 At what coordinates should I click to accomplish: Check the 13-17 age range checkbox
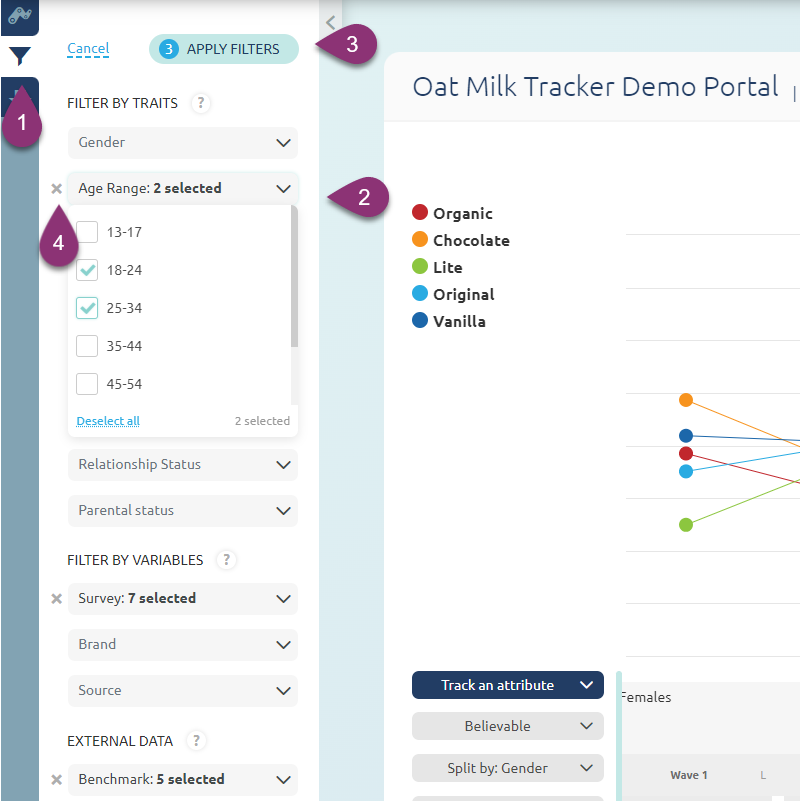[x=87, y=232]
